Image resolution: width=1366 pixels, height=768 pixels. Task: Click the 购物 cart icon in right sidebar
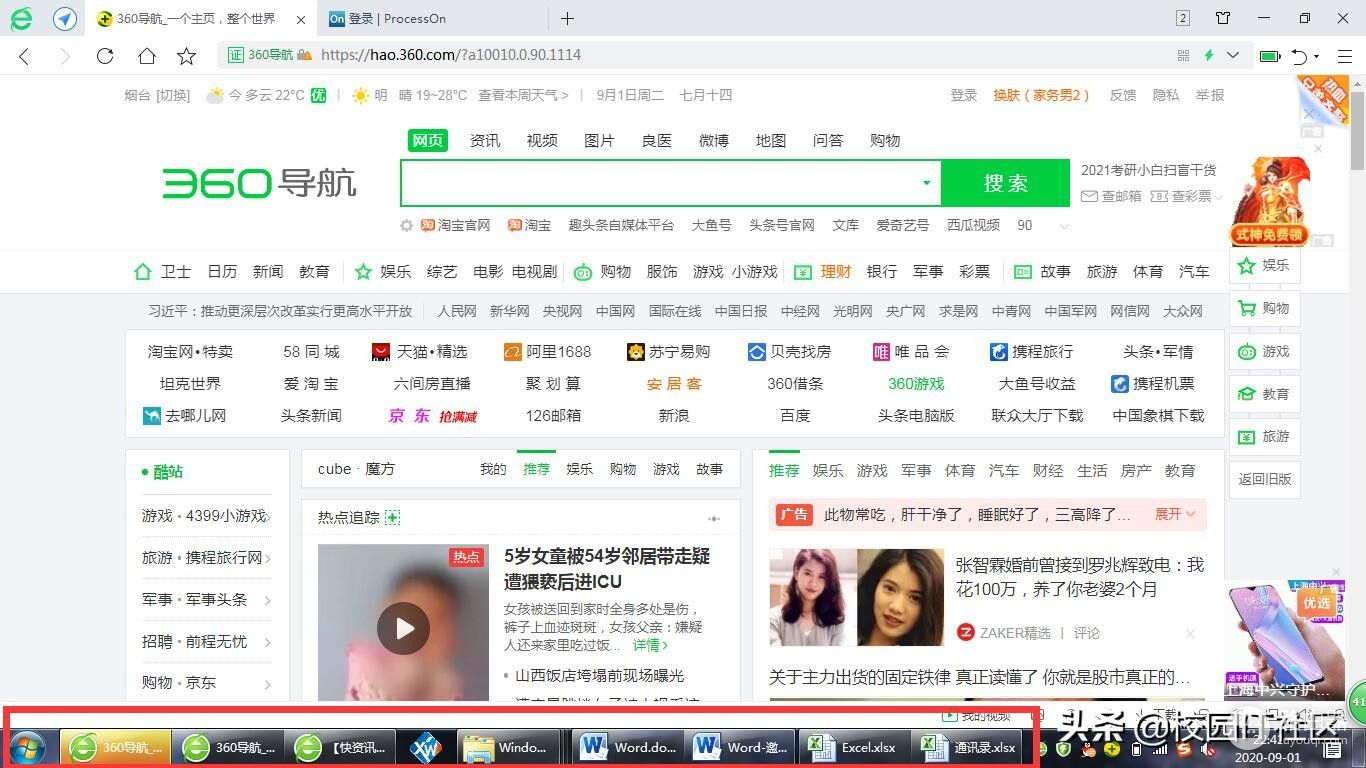pyautogui.click(x=1247, y=309)
